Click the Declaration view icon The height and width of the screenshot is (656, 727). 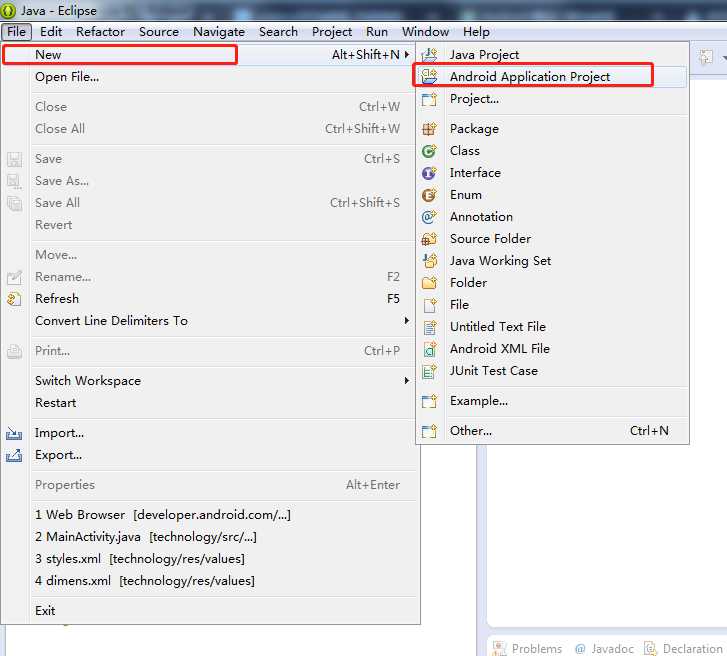point(650,648)
